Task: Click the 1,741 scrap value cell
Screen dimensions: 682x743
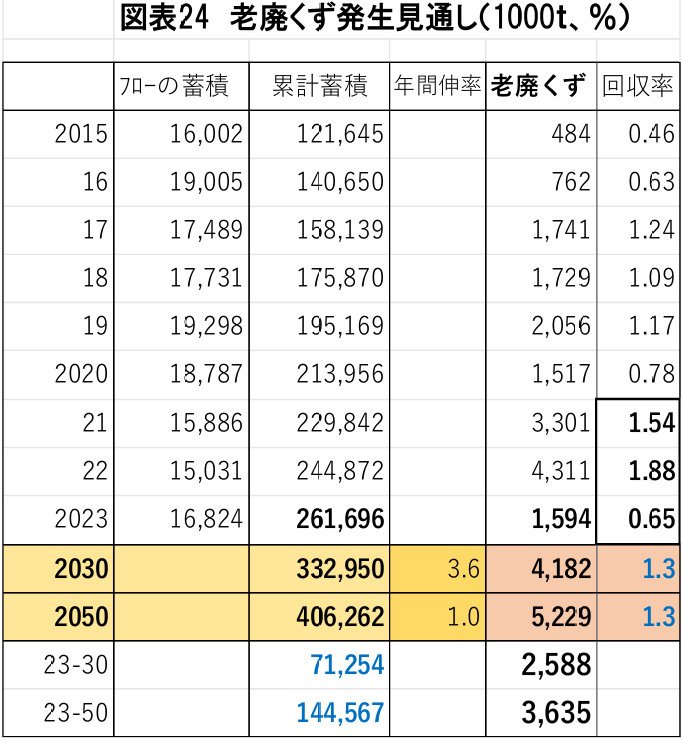Action: pos(541,230)
